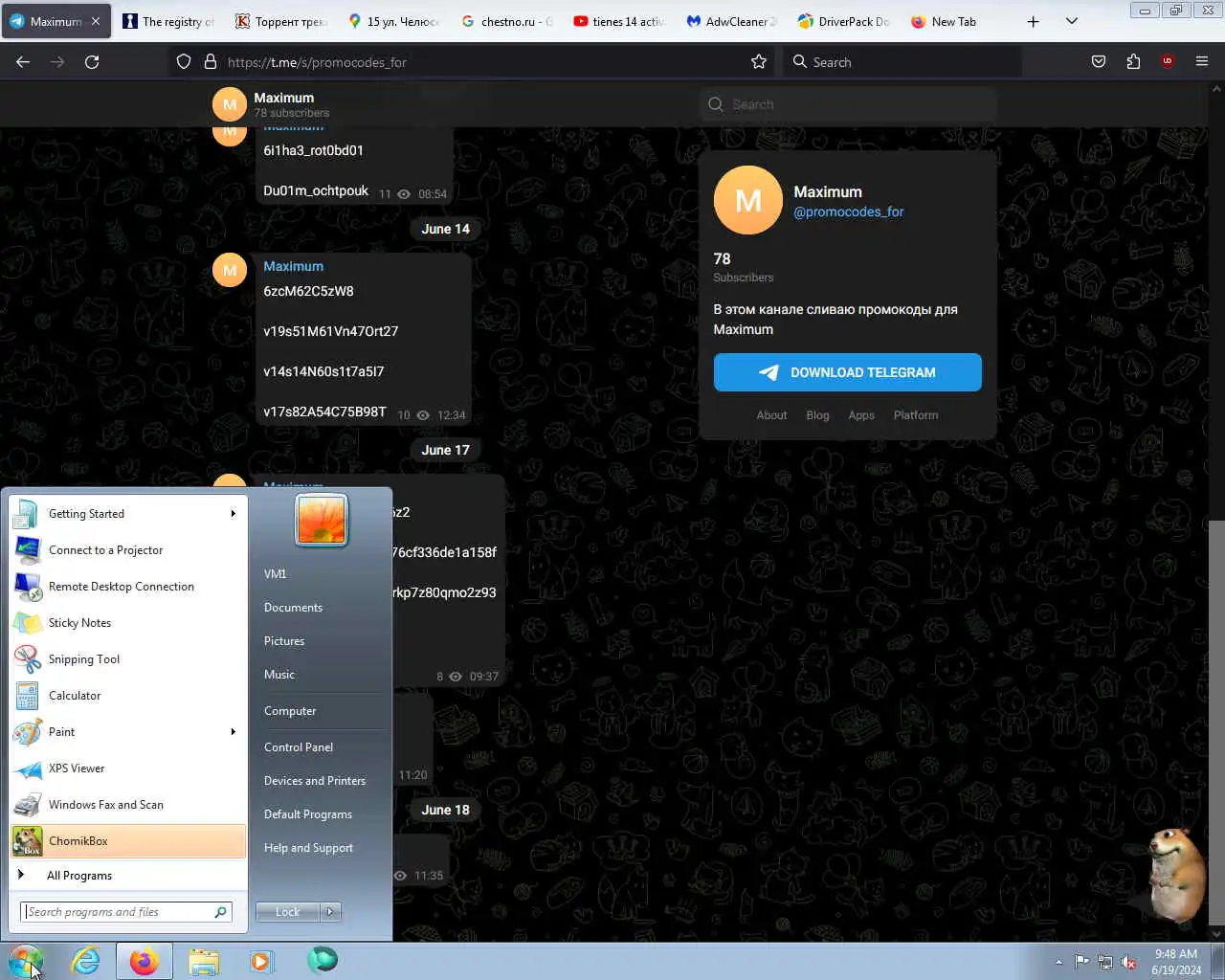Switch to the New Tab tab
This screenshot has height=980, width=1225.
point(957,21)
